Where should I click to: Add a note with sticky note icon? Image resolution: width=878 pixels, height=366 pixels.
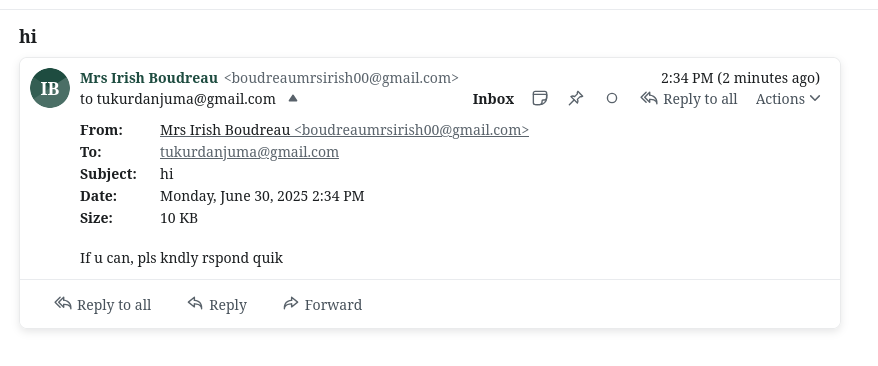click(539, 98)
